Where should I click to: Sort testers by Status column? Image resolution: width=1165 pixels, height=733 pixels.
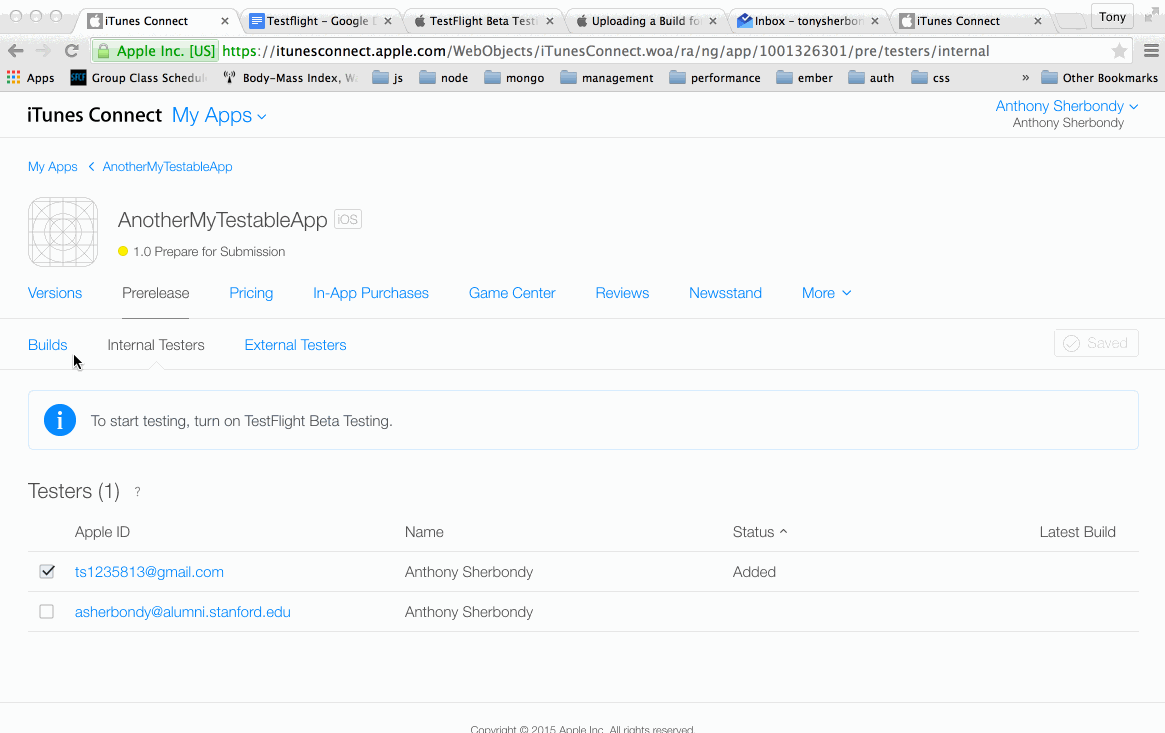[x=760, y=532]
